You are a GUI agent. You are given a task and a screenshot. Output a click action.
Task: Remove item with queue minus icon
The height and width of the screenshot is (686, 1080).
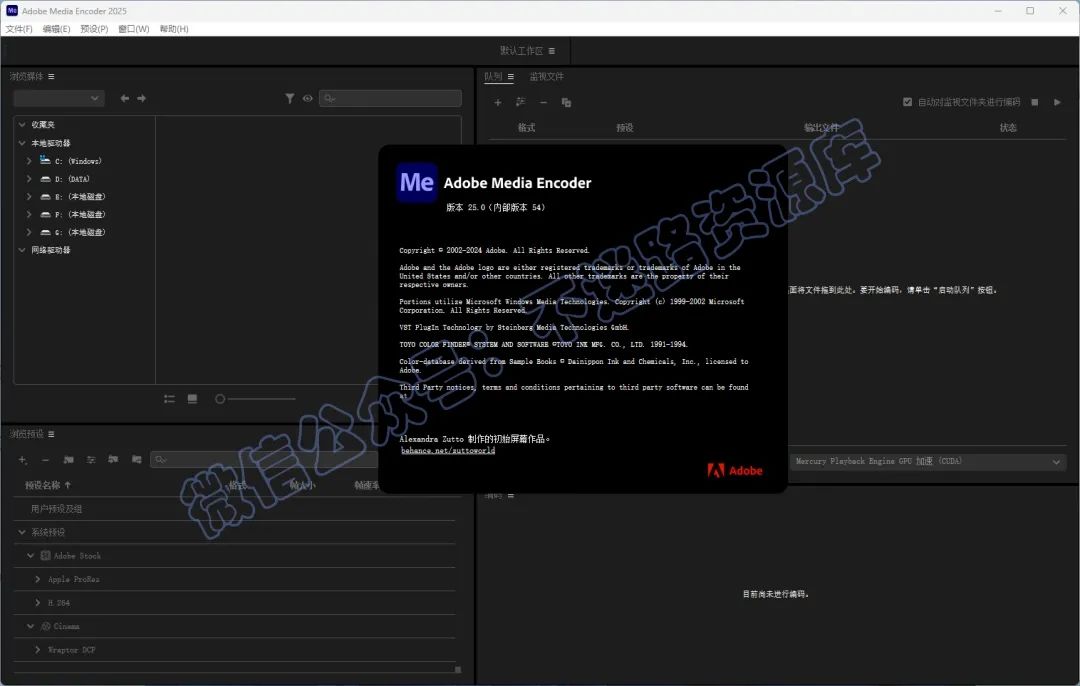pos(543,103)
